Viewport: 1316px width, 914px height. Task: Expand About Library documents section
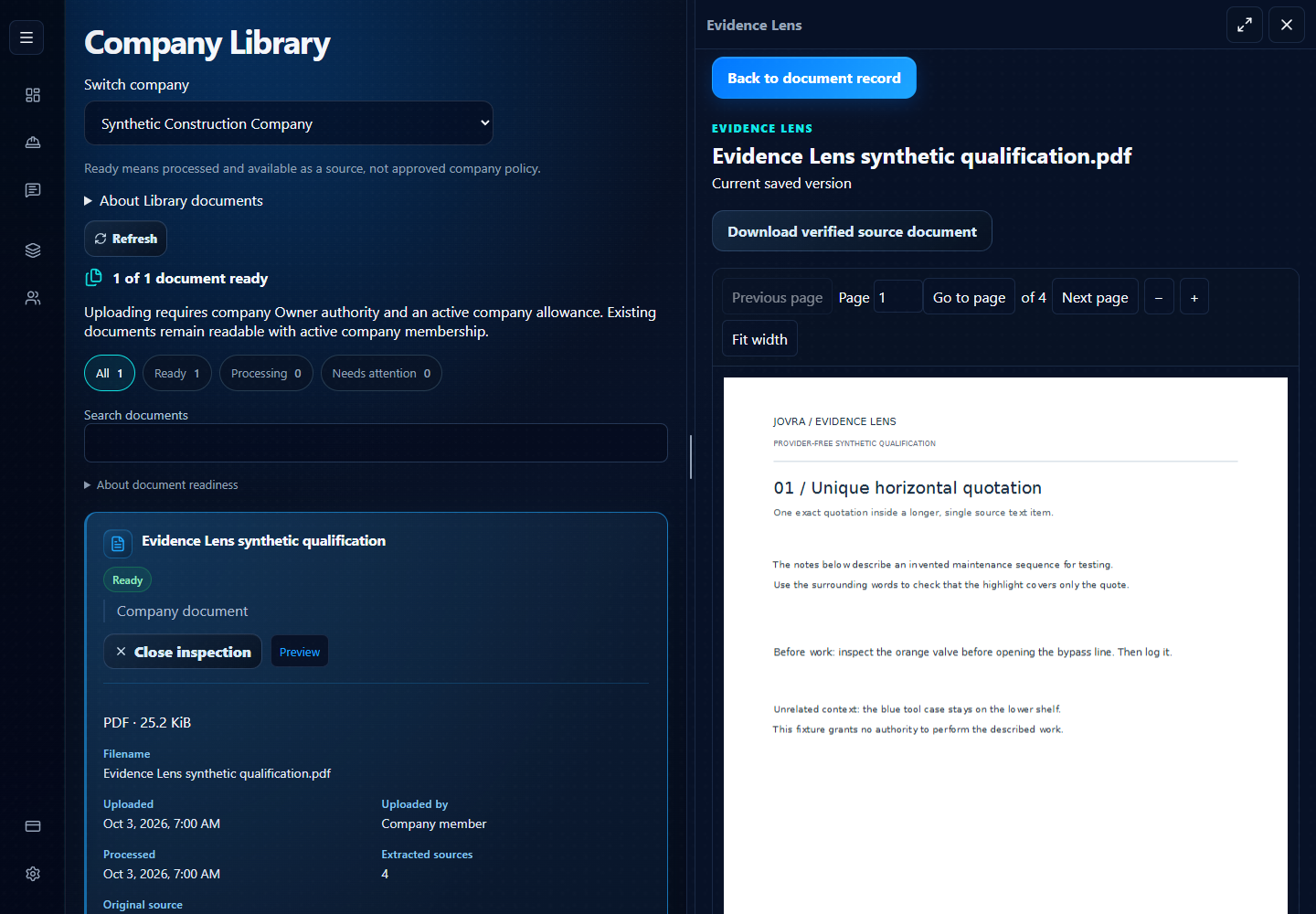click(174, 201)
